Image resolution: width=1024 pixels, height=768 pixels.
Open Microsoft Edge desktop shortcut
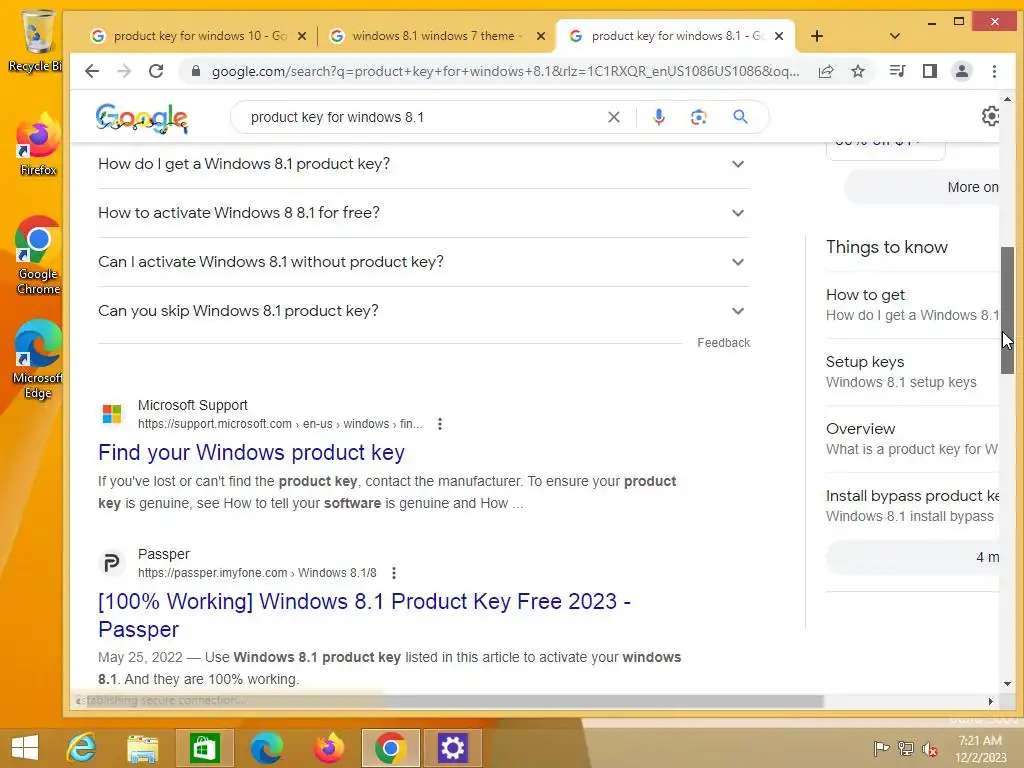(x=38, y=359)
